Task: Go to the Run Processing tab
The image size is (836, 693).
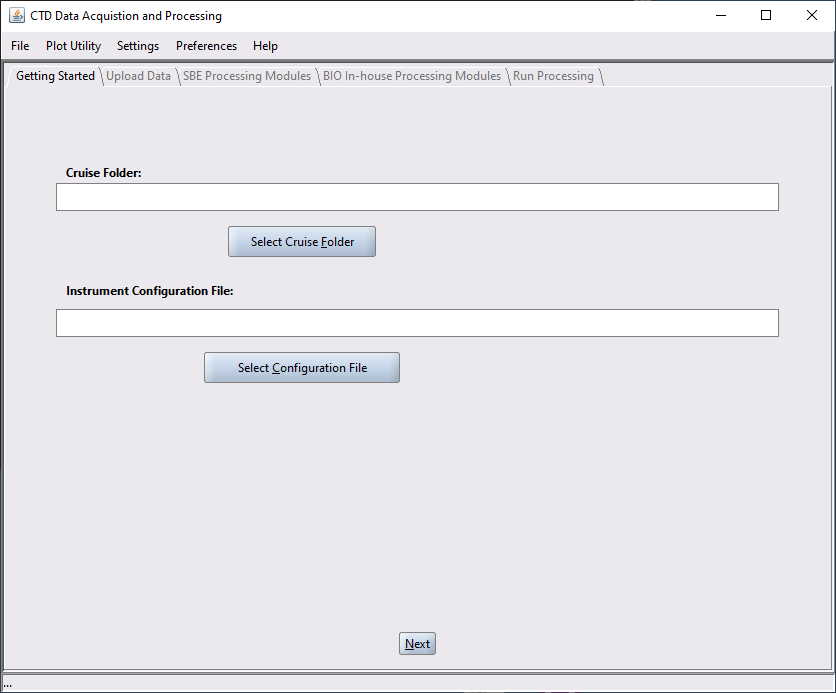Action: (x=553, y=76)
